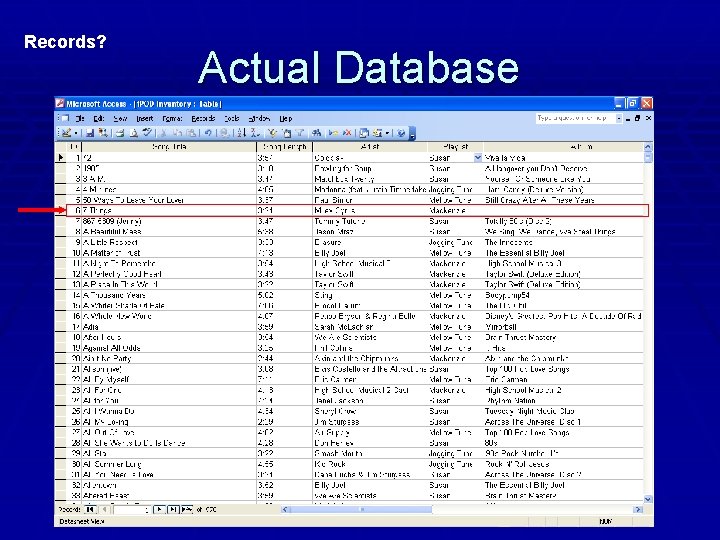Click the Delete Record toolbar icon
720x540 pixels.
click(347, 133)
